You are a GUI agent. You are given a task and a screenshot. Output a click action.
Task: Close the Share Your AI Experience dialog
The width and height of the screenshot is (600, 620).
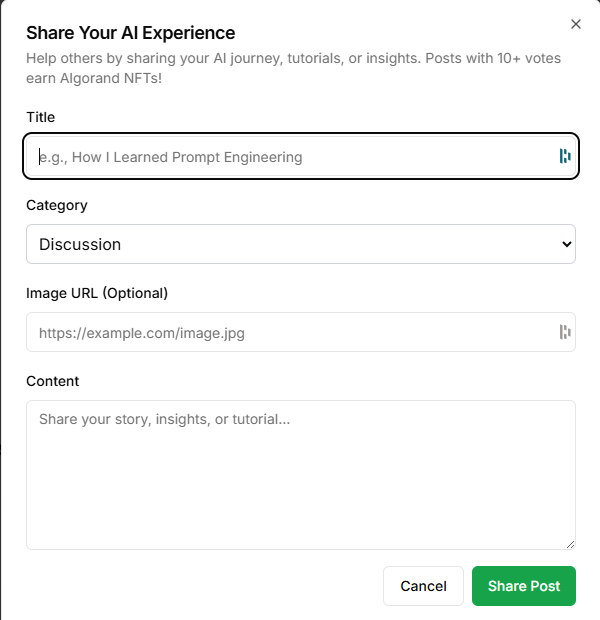(x=575, y=24)
